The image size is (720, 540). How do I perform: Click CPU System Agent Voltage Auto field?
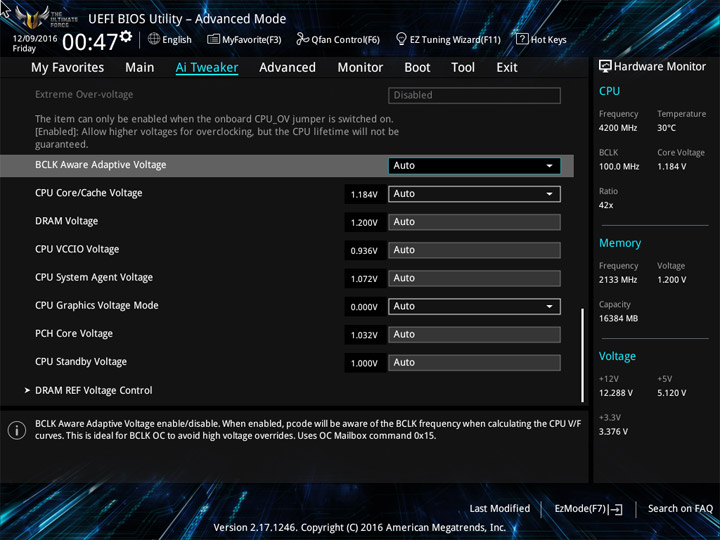(x=474, y=278)
